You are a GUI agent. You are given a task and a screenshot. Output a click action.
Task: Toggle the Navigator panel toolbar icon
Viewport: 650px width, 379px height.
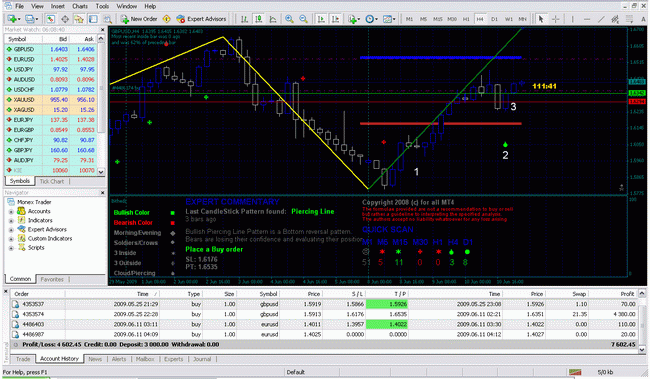79,19
